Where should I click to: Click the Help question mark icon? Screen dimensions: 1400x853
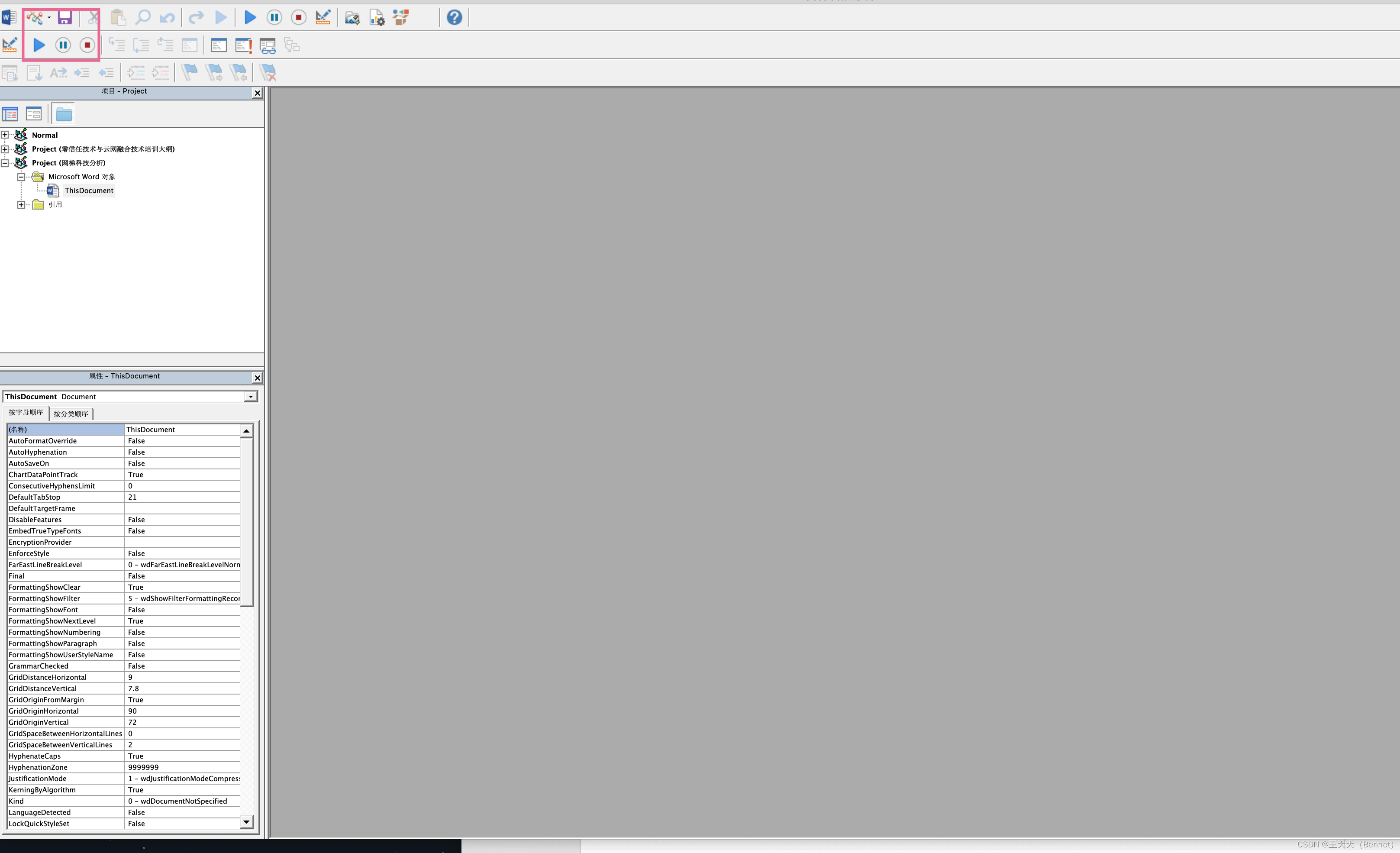click(454, 18)
